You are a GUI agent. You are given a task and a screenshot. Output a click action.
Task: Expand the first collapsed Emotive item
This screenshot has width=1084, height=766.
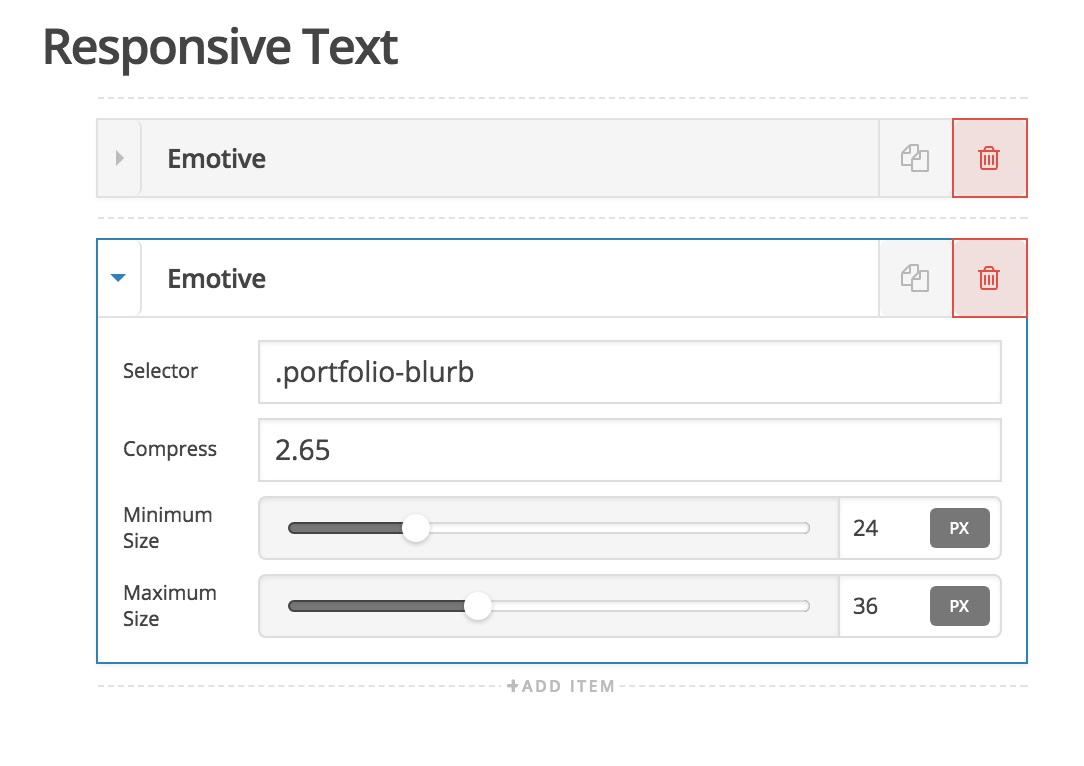pyautogui.click(x=119, y=158)
